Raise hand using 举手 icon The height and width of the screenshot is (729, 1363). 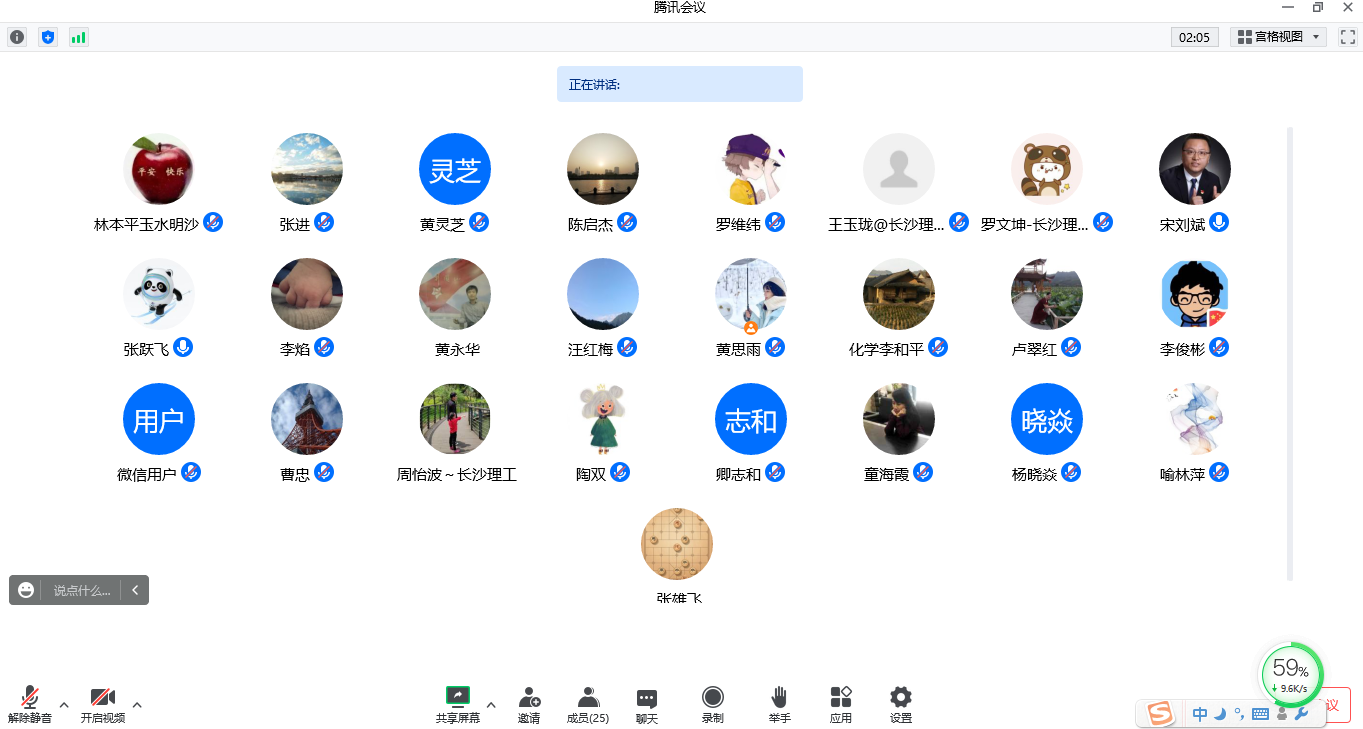pyautogui.click(x=779, y=704)
